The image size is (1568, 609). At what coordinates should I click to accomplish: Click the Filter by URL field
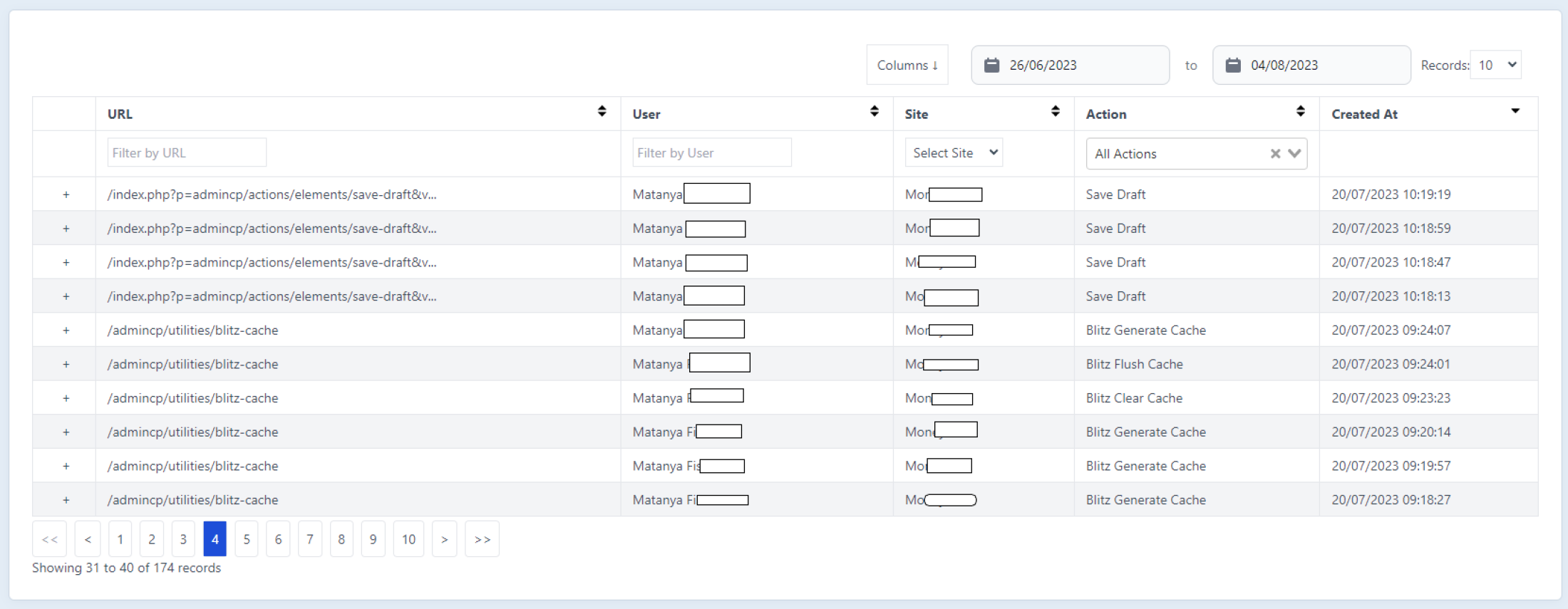(187, 152)
